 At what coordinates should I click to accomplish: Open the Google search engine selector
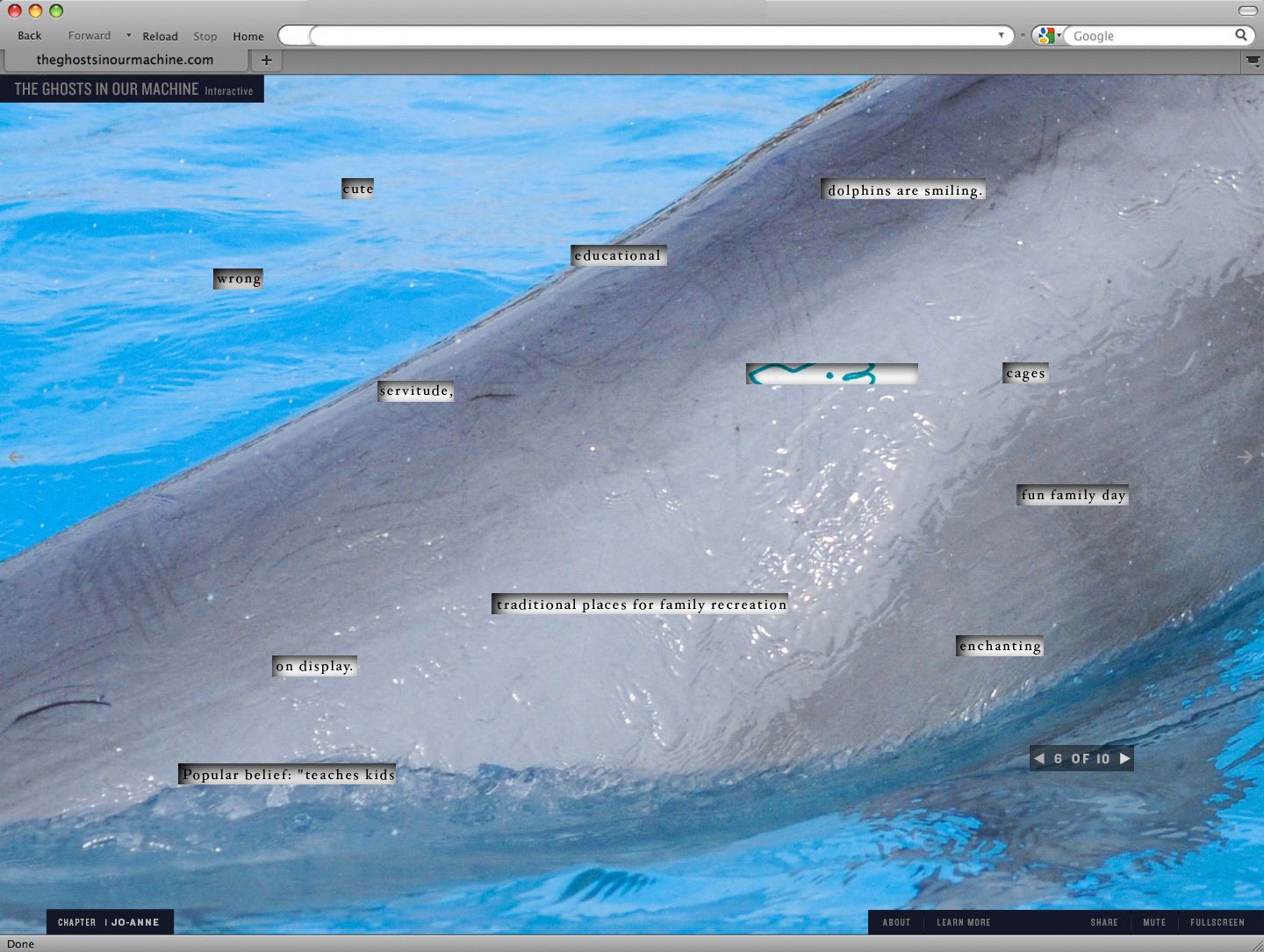pyautogui.click(x=1048, y=36)
